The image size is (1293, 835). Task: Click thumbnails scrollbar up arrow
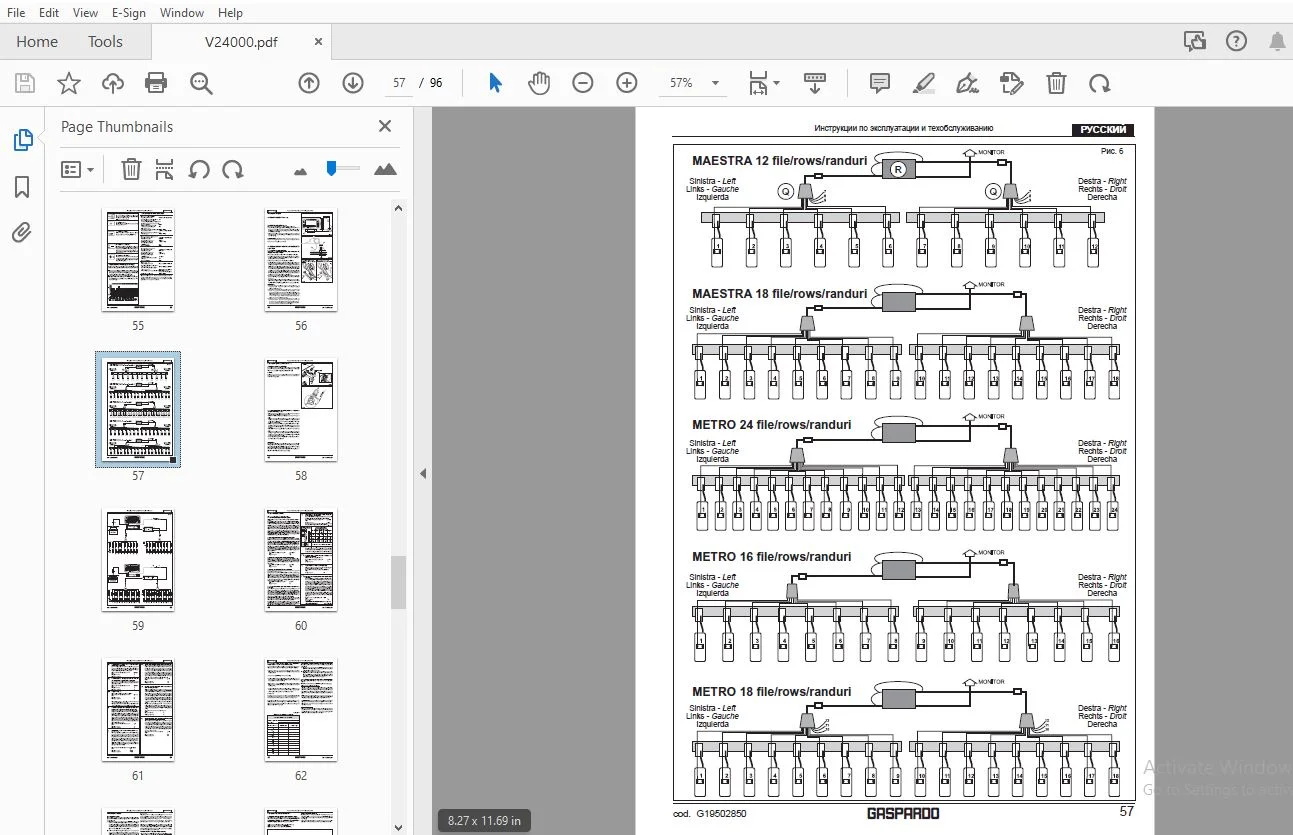398,208
